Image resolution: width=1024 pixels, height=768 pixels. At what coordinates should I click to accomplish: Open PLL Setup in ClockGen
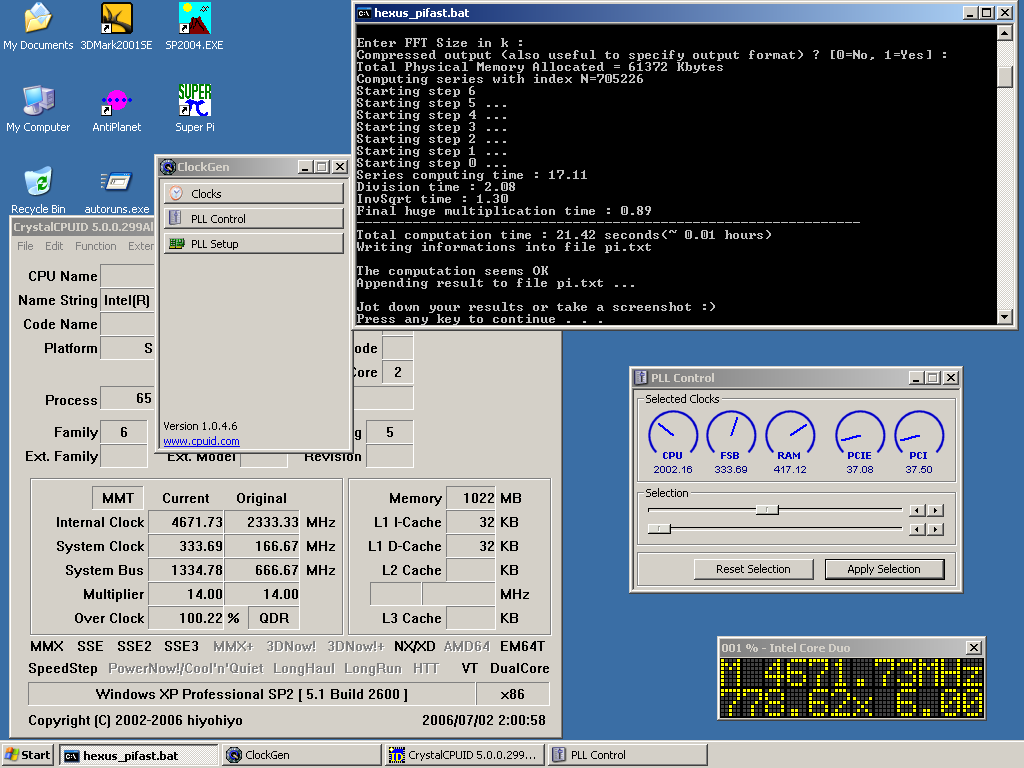pyautogui.click(x=253, y=244)
